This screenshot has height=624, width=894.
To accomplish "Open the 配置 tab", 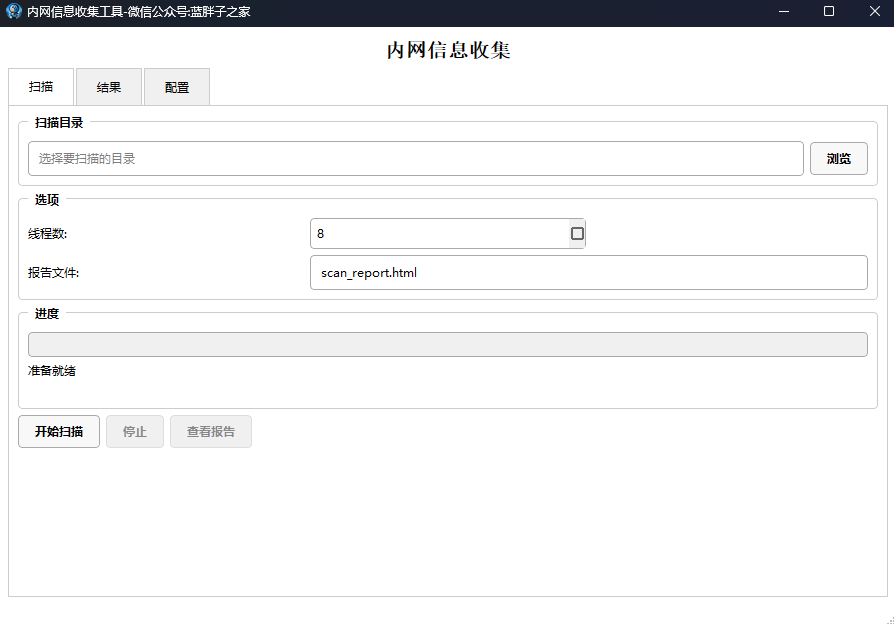I will click(177, 87).
